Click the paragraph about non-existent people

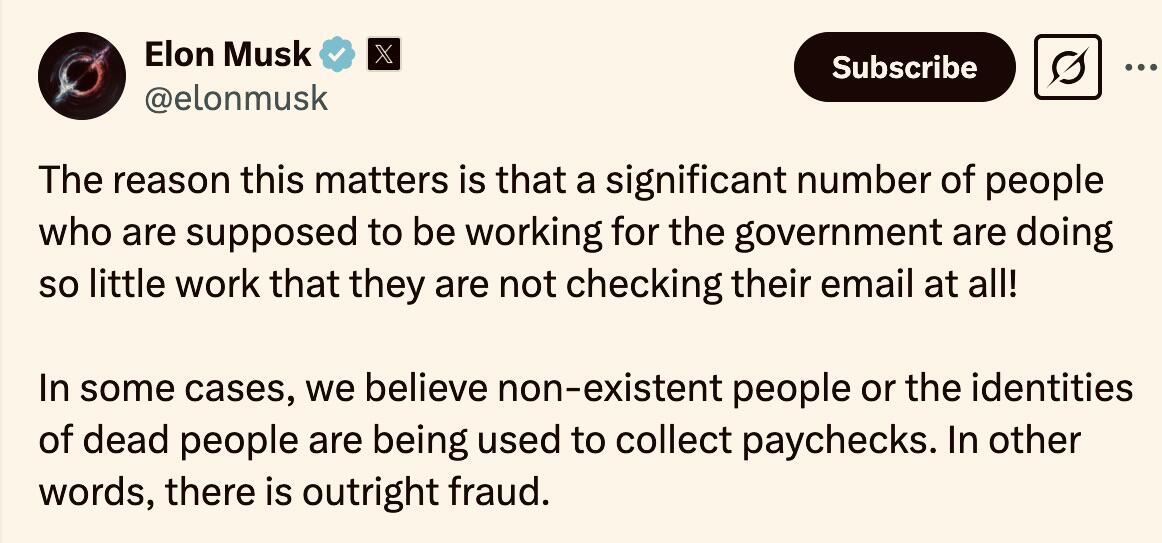click(x=585, y=439)
